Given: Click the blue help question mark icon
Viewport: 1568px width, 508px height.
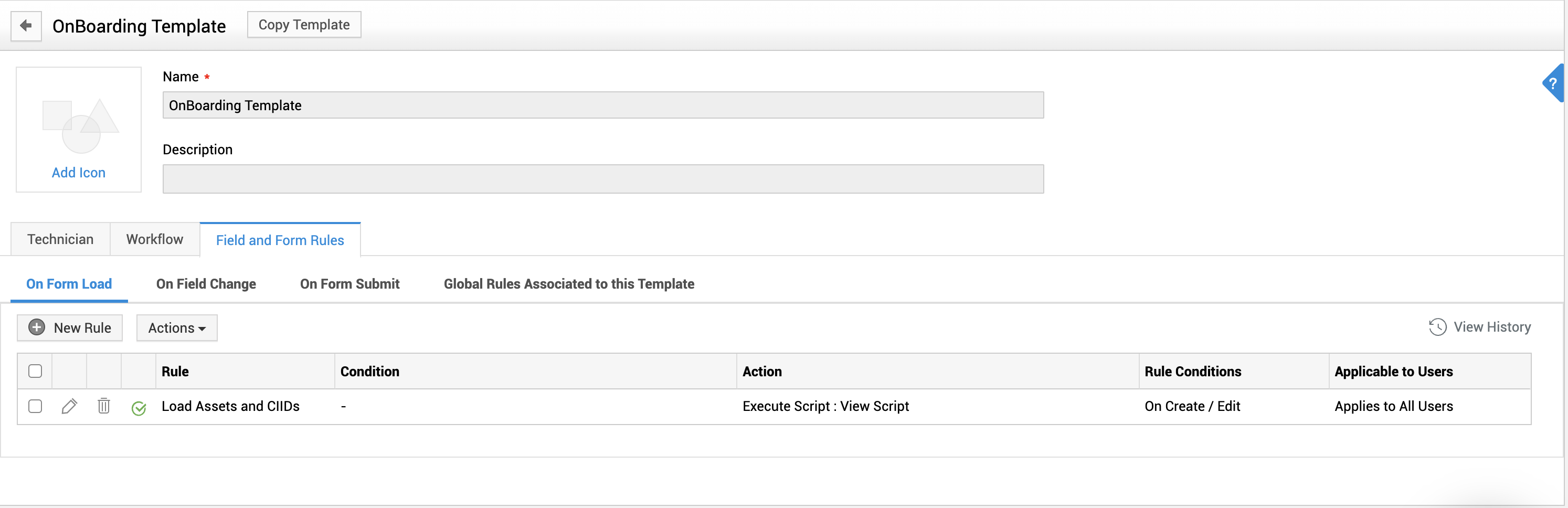Looking at the screenshot, I should (1553, 83).
